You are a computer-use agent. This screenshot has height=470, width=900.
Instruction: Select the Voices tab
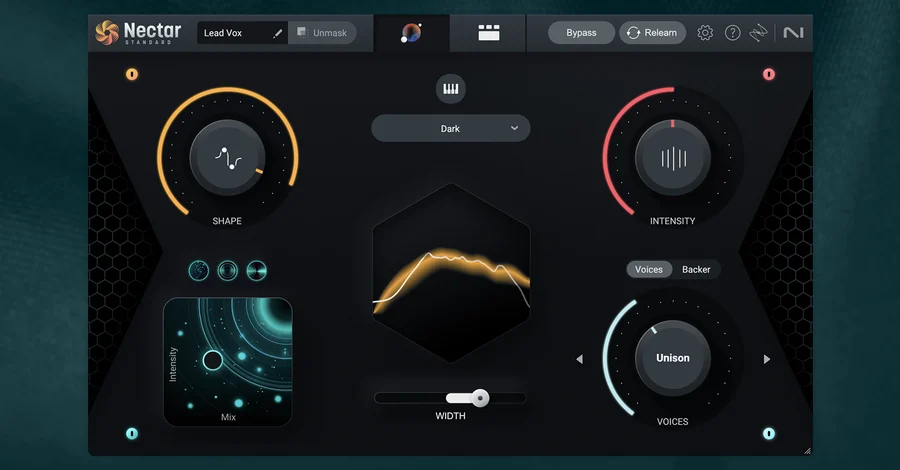point(649,269)
